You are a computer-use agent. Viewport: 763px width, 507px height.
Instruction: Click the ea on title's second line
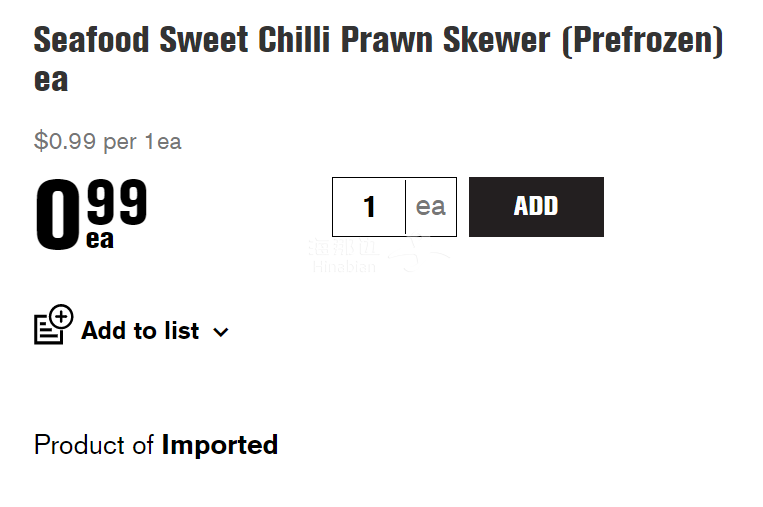pyautogui.click(x=51, y=80)
